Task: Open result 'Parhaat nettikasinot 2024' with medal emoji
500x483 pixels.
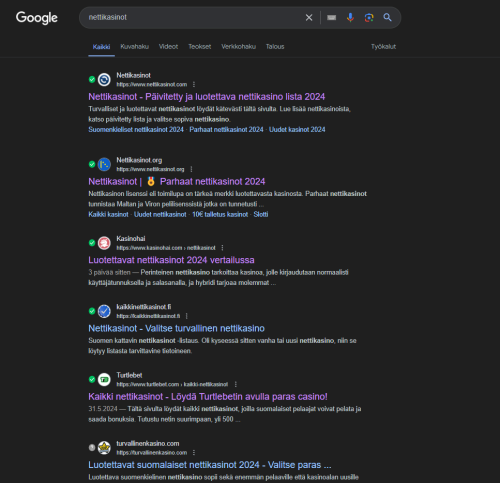Action: [177, 182]
